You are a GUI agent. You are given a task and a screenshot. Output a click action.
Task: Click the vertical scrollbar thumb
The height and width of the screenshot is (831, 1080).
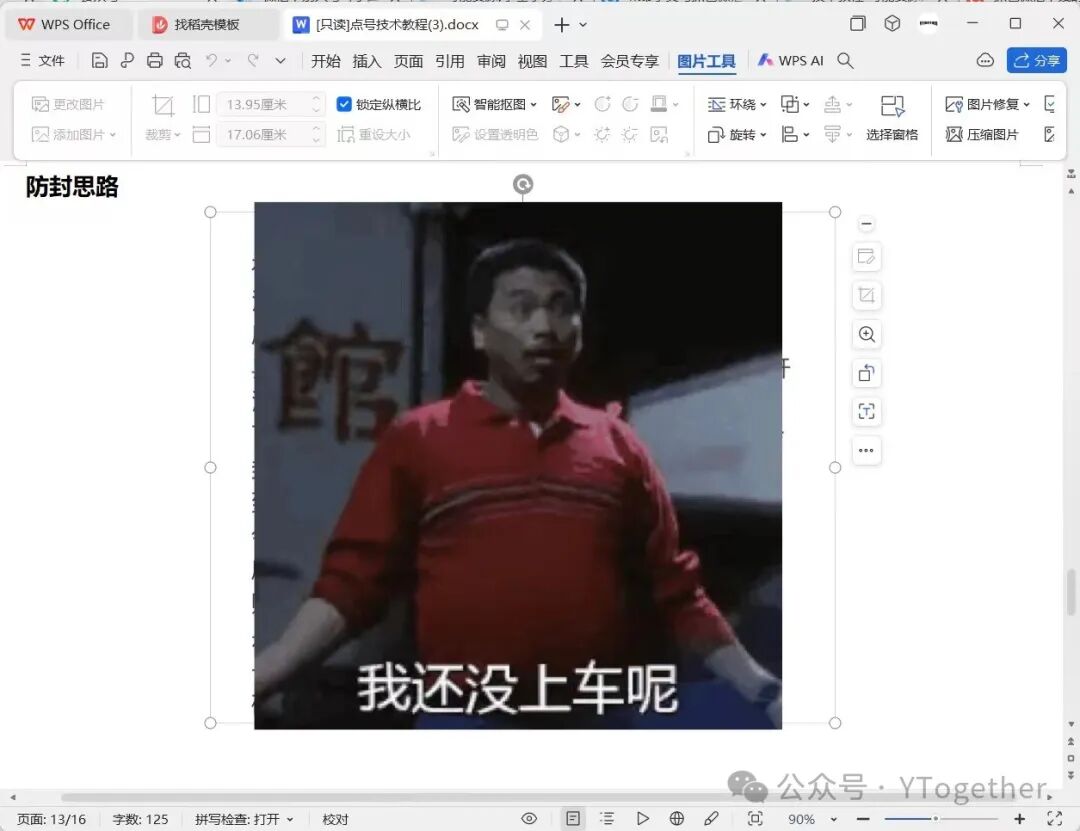point(1071,592)
